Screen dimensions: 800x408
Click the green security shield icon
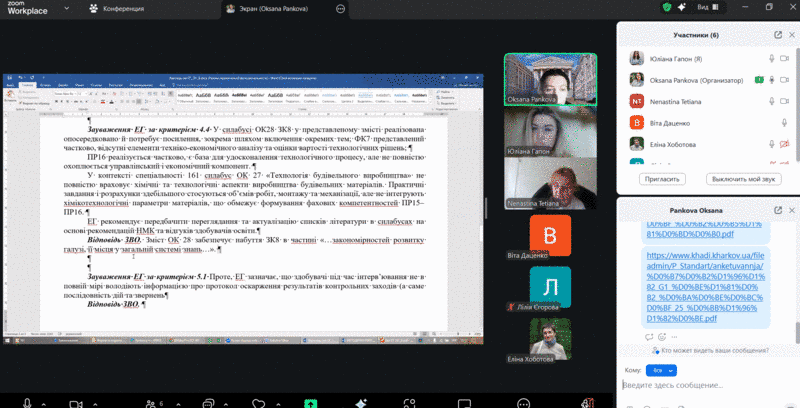pyautogui.click(x=666, y=7)
